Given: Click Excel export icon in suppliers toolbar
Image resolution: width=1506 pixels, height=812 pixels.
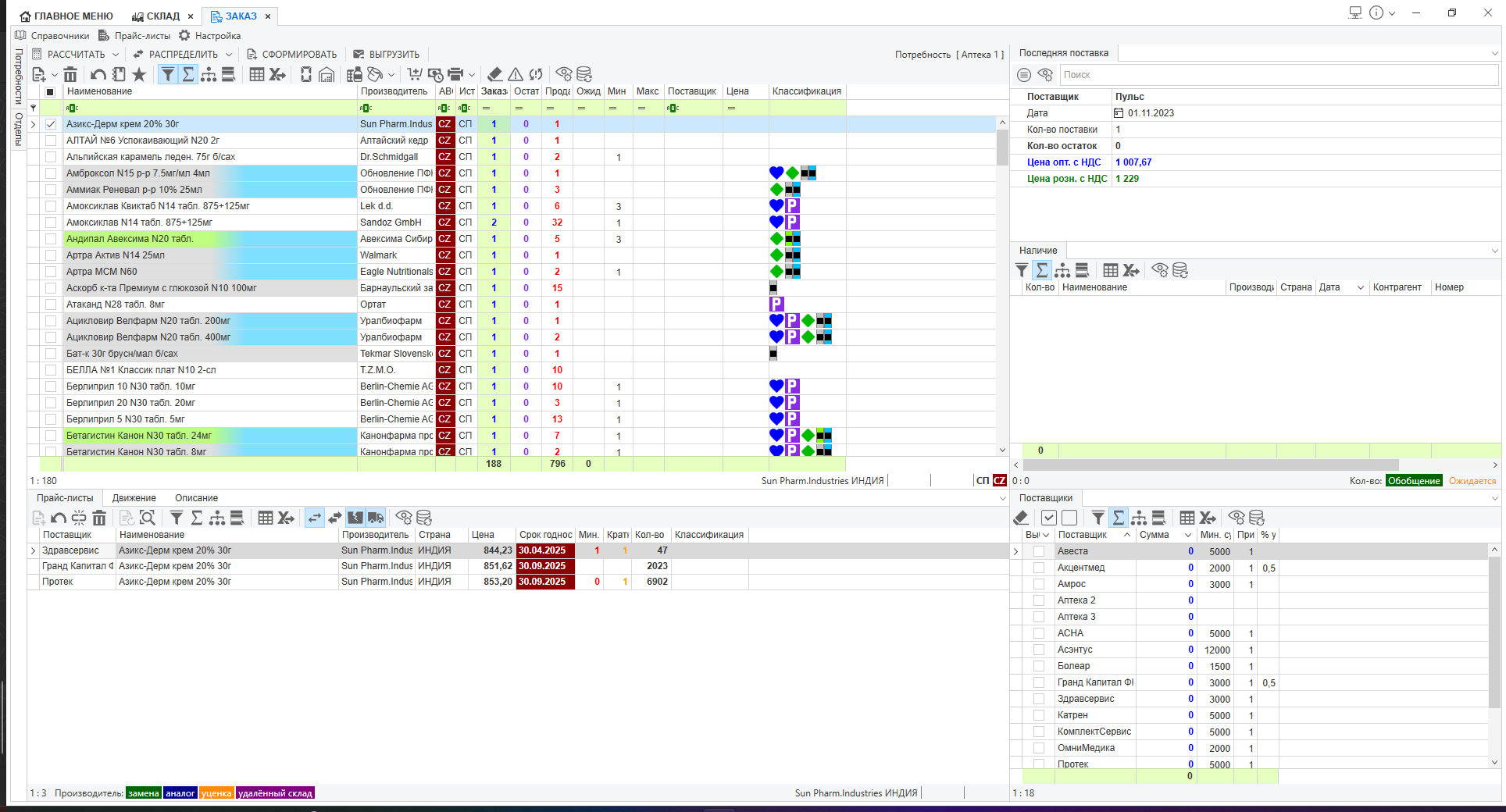Looking at the screenshot, I should click(x=1208, y=518).
